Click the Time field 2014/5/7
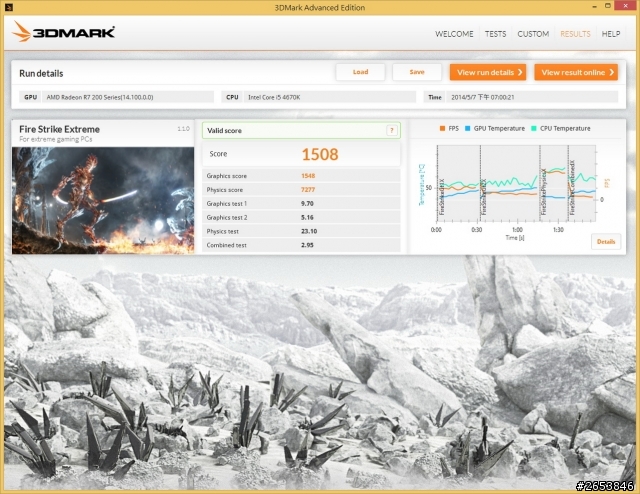The width and height of the screenshot is (640, 494). tap(532, 97)
